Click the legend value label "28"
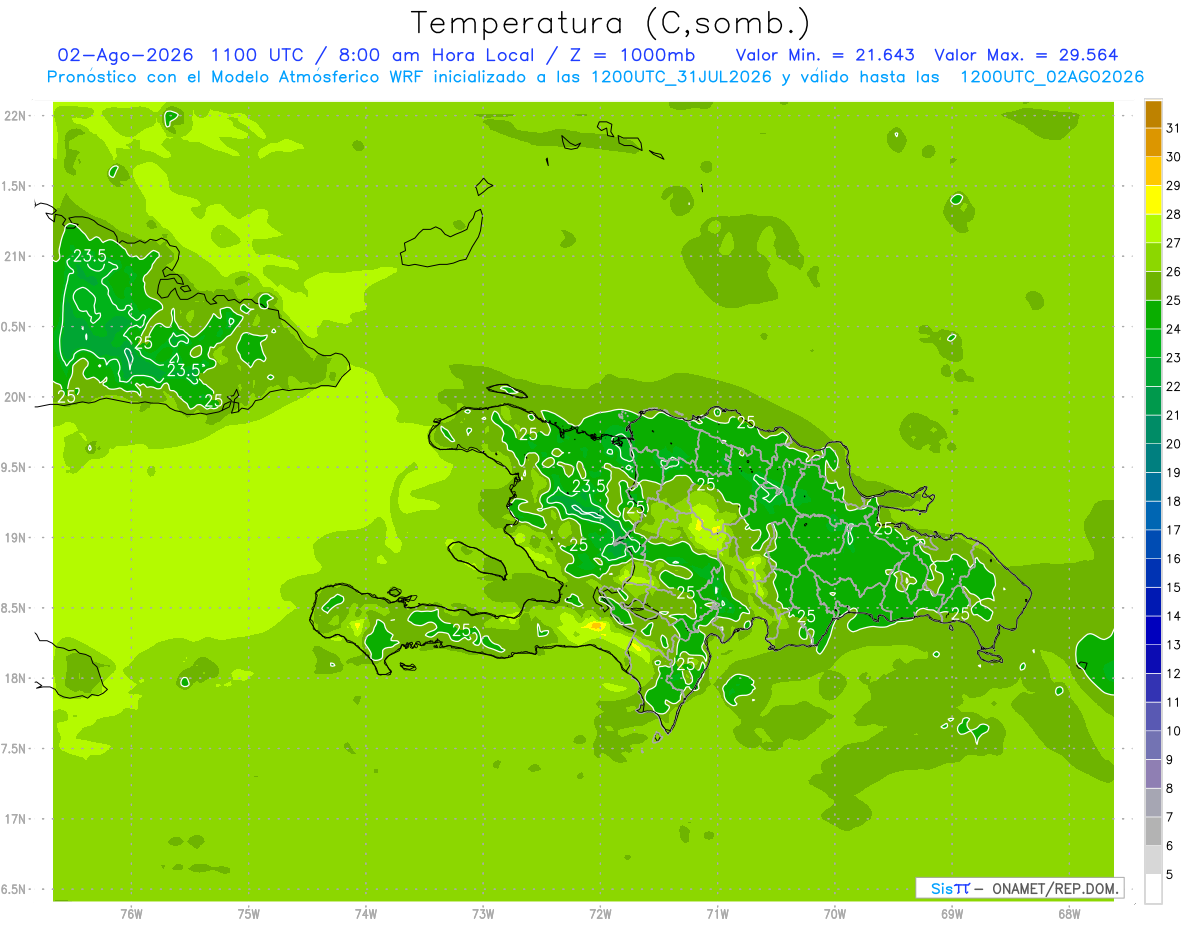 pos(1174,214)
